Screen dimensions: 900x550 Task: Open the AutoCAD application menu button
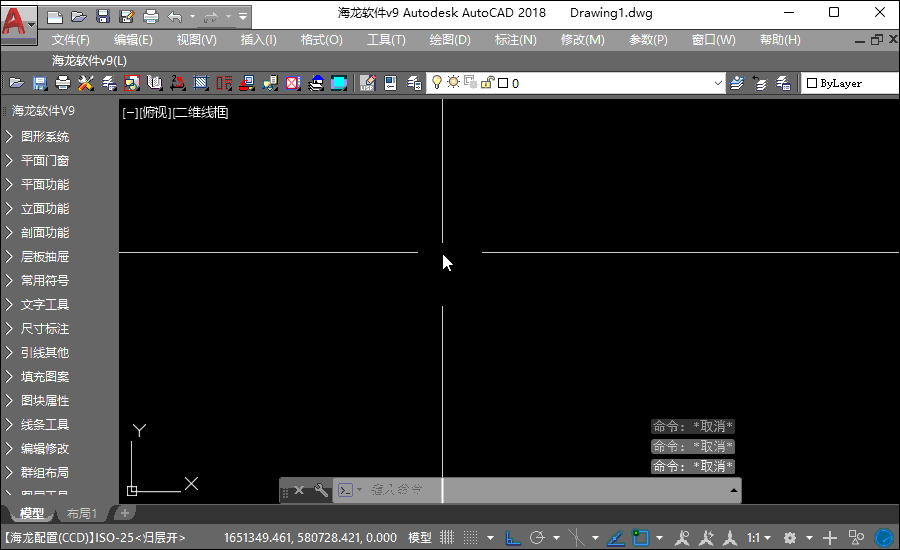tap(18, 24)
